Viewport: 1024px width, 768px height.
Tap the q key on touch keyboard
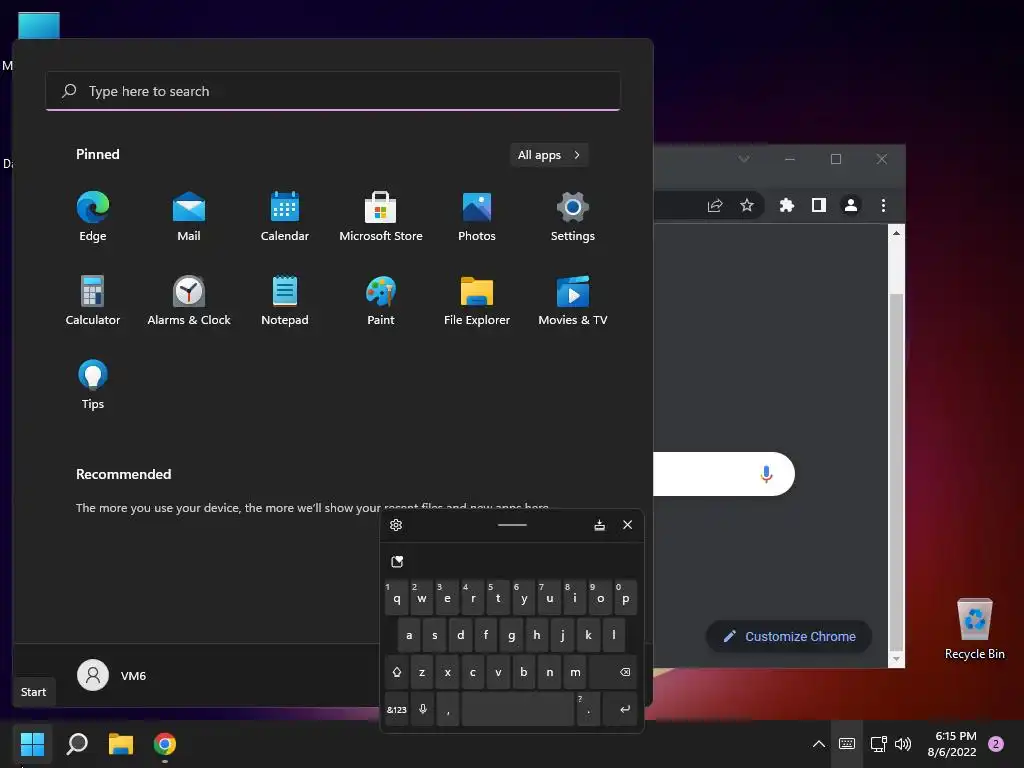point(396,598)
